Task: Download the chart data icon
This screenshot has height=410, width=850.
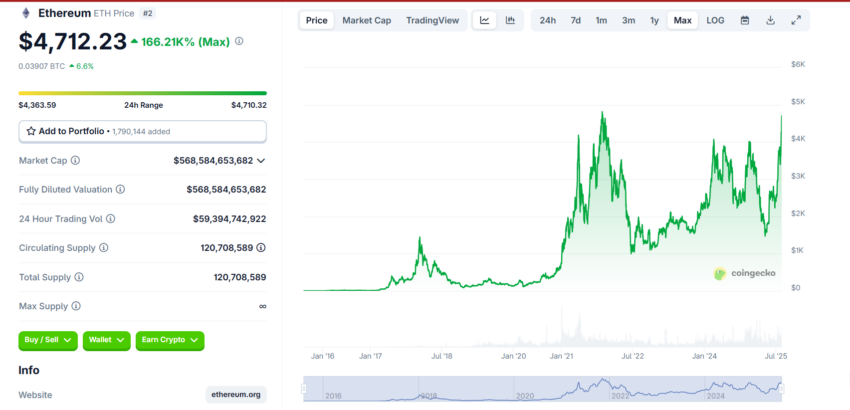Action: click(x=770, y=21)
